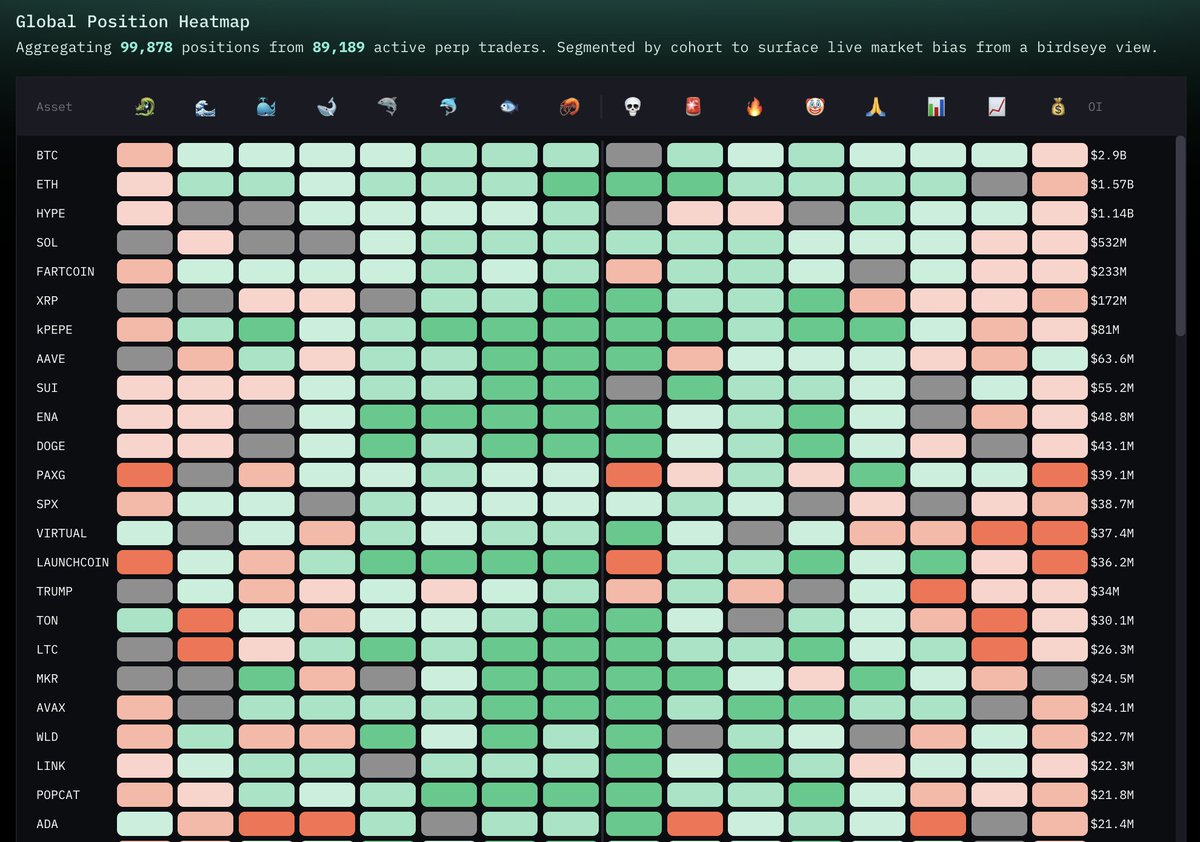
Task: Select the red siren cohort icon
Action: tap(694, 106)
